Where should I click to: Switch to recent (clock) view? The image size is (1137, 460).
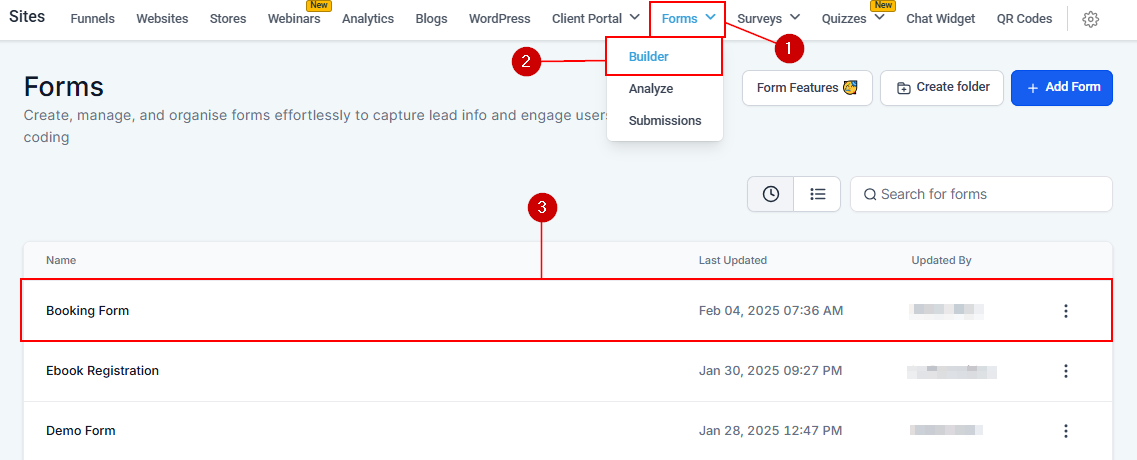(x=771, y=194)
